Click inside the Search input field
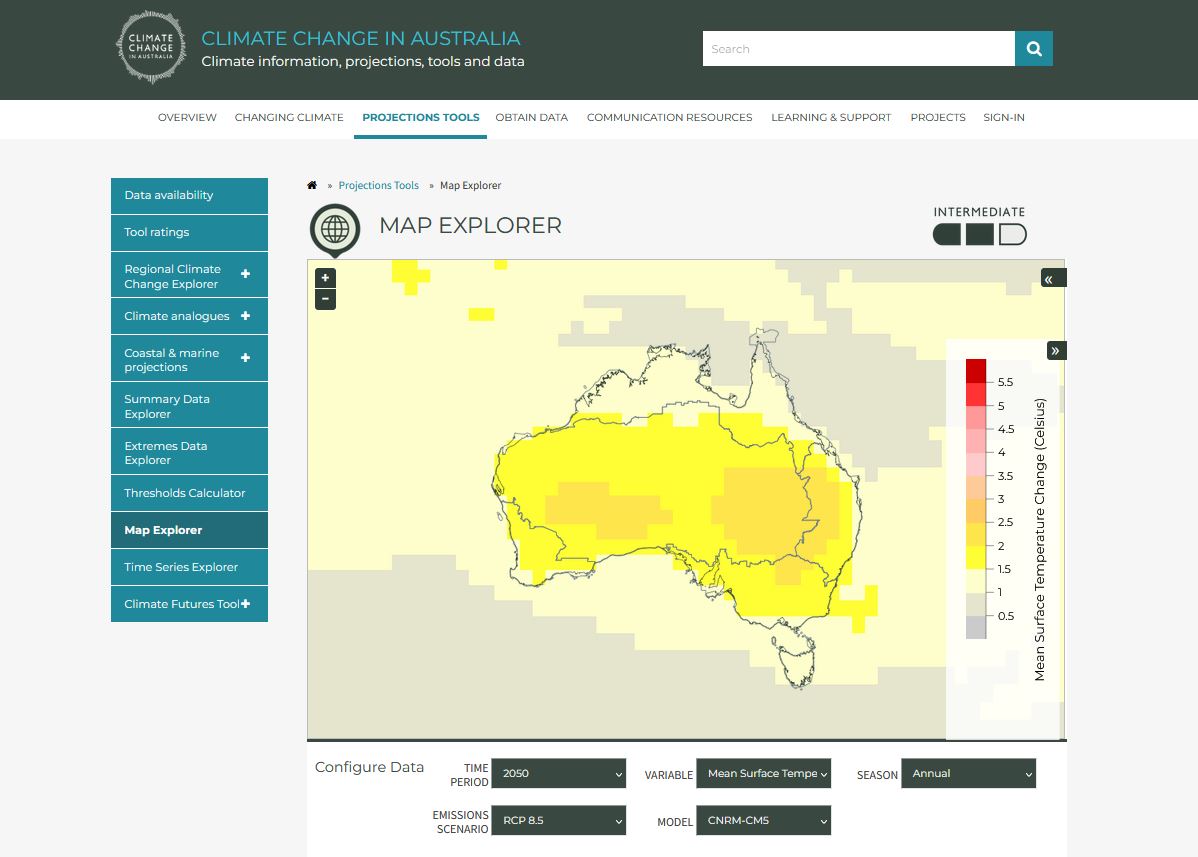The height and width of the screenshot is (857, 1198). coord(858,49)
